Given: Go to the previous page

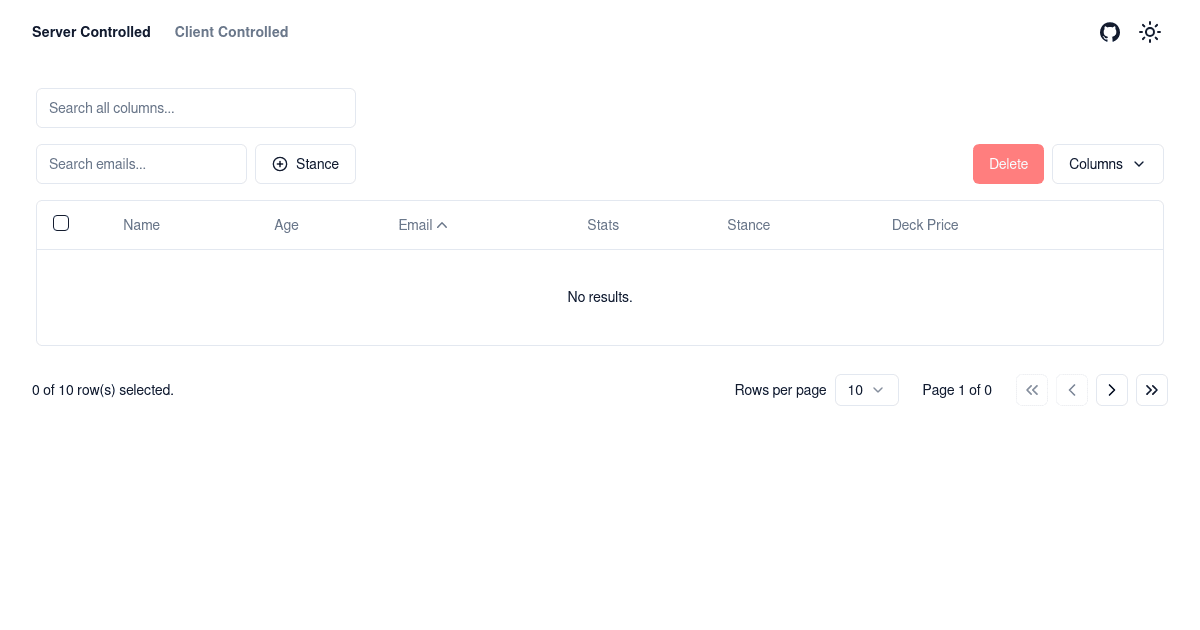Looking at the screenshot, I should 1072,390.
